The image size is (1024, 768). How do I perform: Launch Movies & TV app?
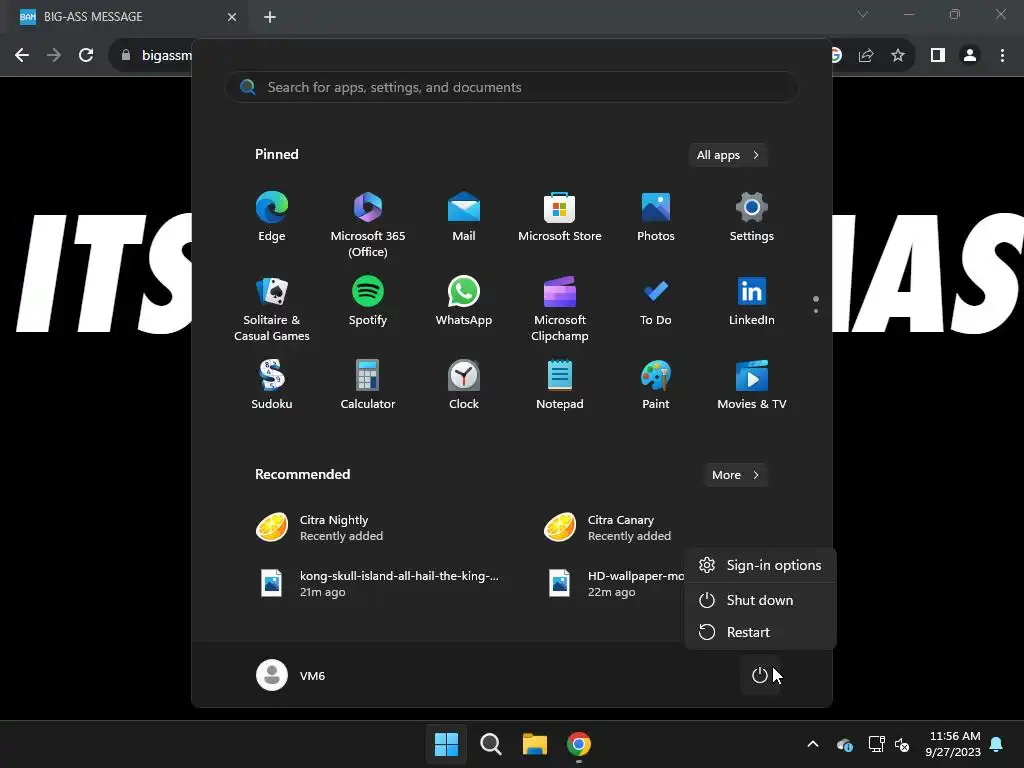tap(752, 385)
